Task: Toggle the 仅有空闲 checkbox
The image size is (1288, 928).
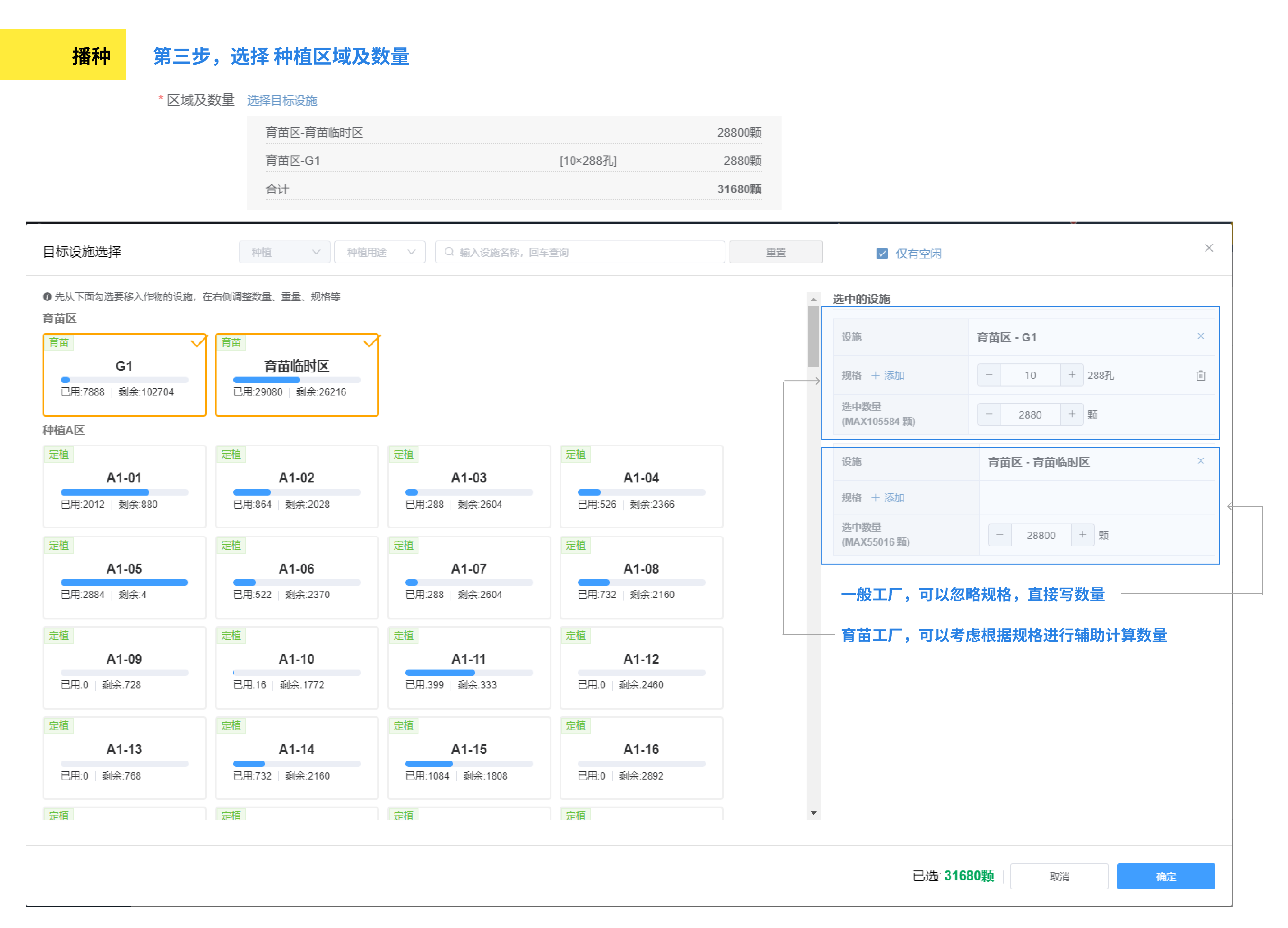Action: coord(881,253)
